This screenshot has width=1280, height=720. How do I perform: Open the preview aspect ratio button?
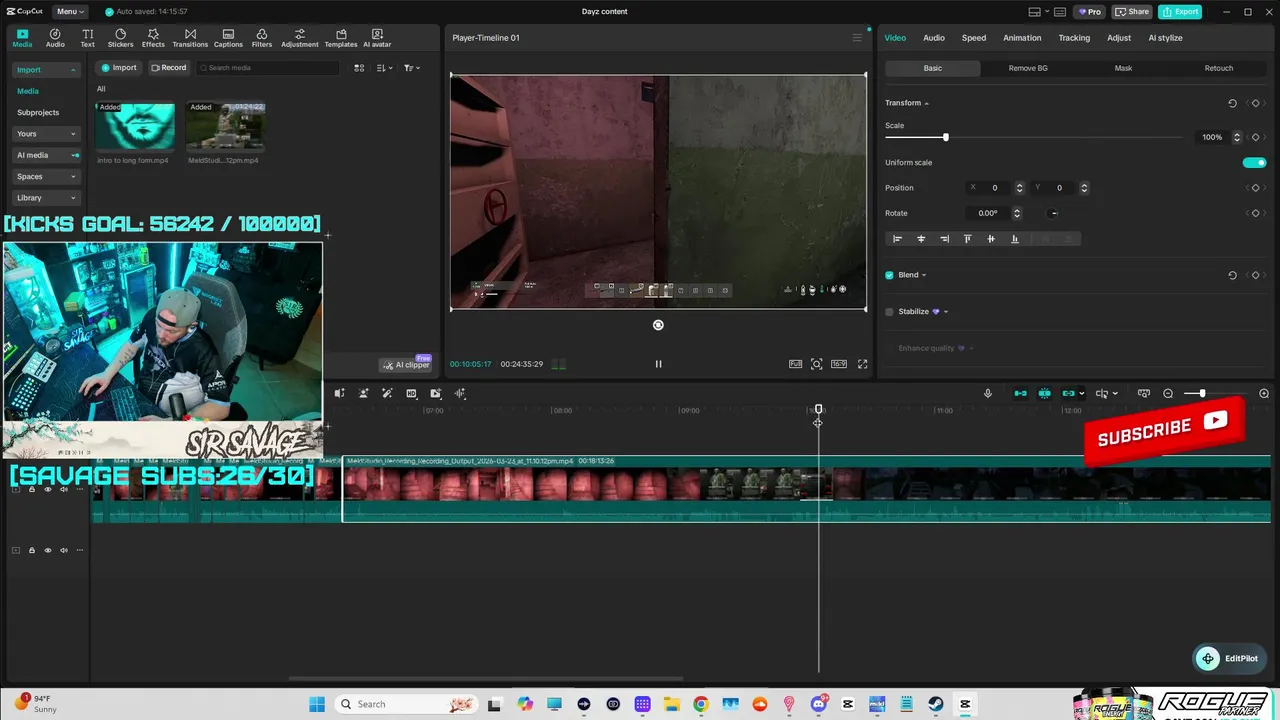click(839, 364)
